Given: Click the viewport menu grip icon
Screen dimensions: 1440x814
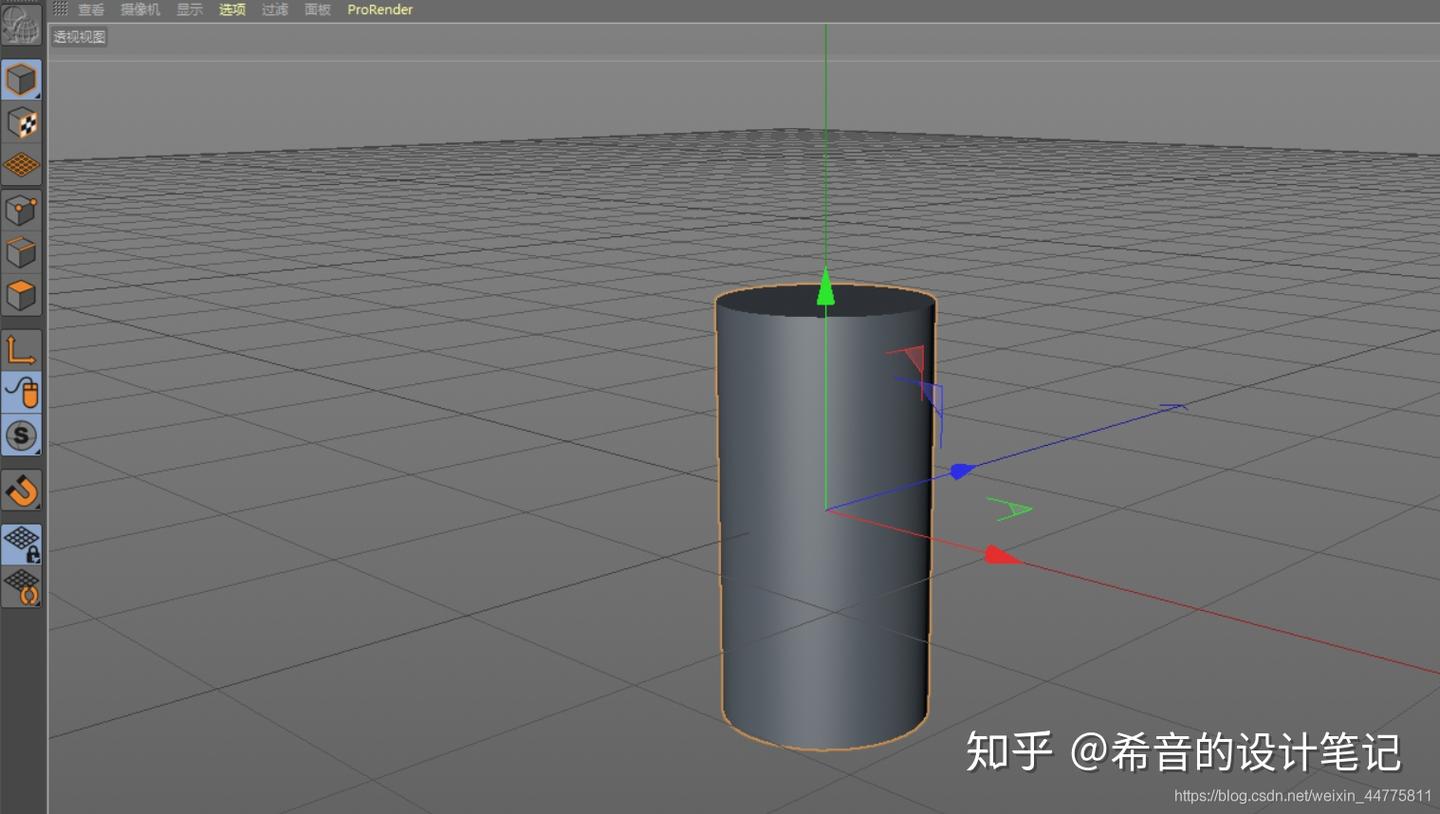Looking at the screenshot, I should tap(60, 9).
